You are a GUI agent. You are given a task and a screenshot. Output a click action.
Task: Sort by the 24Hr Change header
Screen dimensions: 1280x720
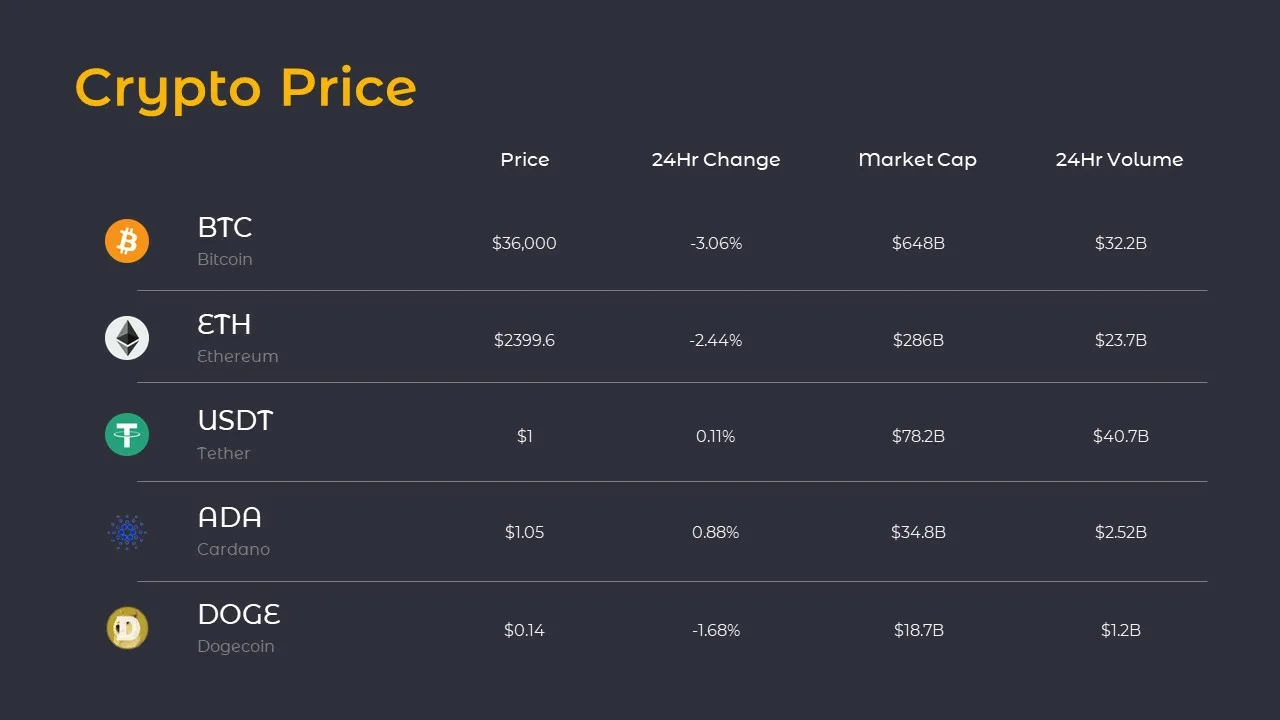tap(716, 160)
